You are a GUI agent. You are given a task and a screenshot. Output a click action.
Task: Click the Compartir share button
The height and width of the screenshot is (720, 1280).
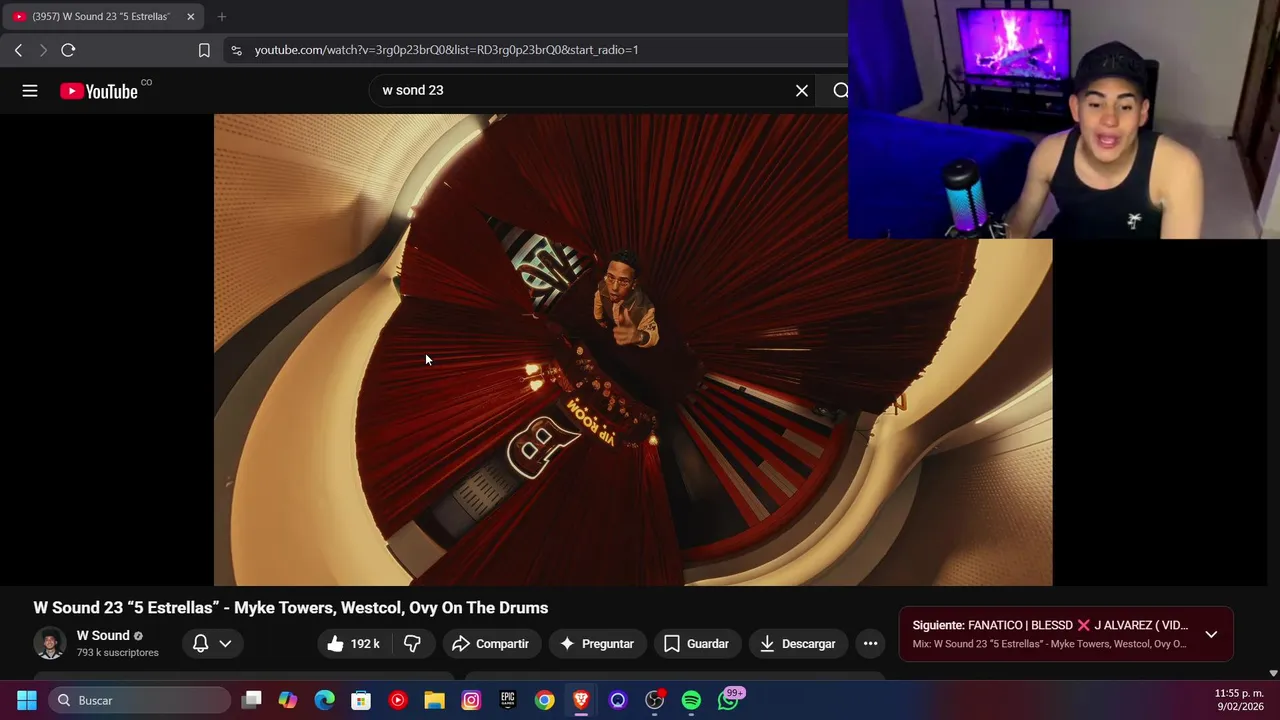(490, 644)
